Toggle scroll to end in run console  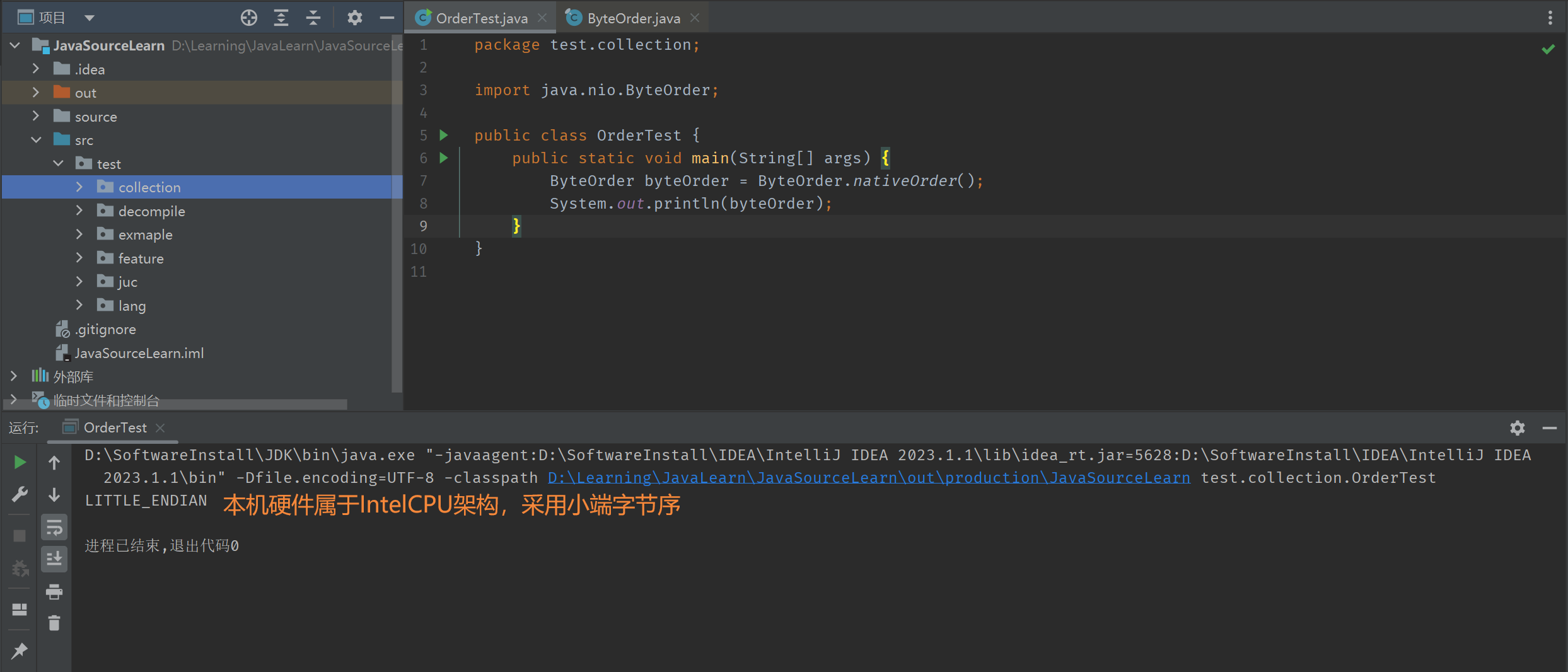54,559
